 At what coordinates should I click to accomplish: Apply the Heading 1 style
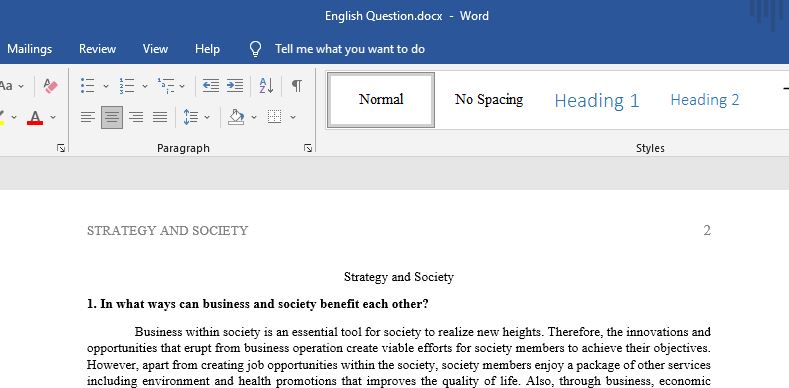597,100
